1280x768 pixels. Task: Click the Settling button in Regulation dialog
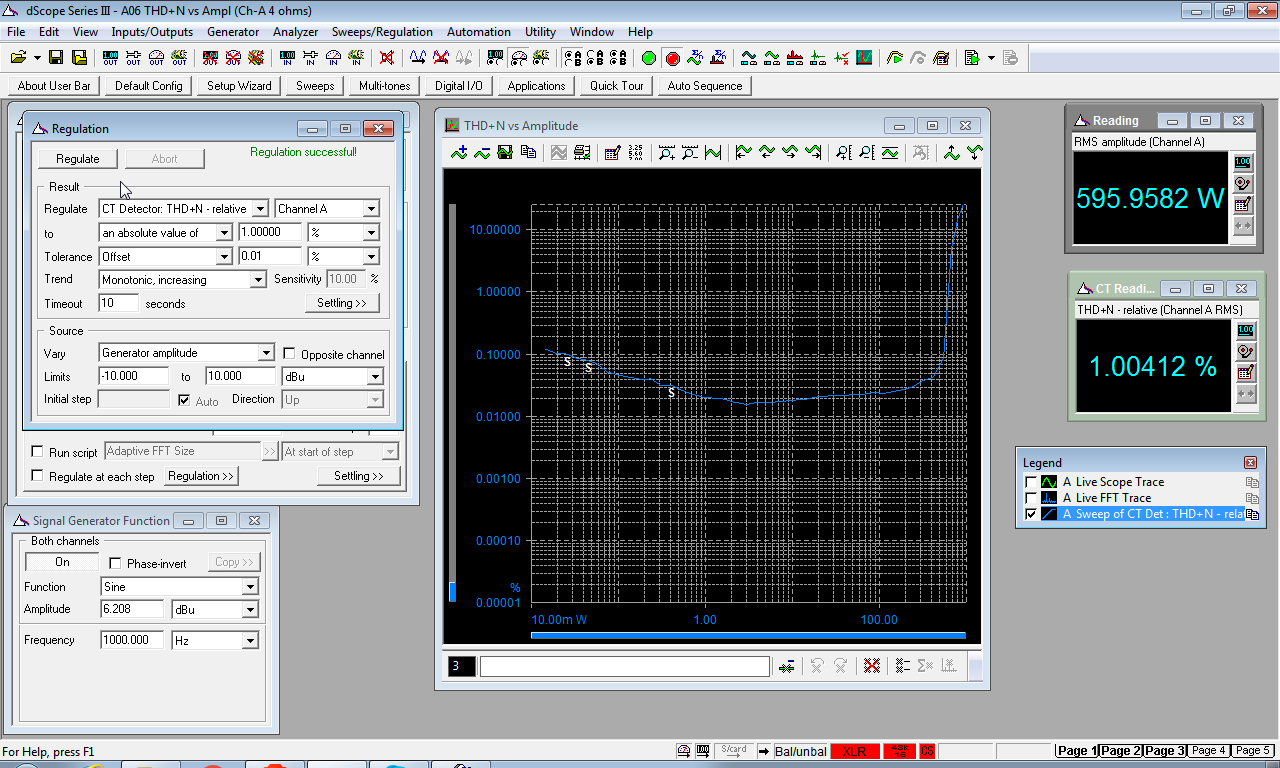pos(342,303)
